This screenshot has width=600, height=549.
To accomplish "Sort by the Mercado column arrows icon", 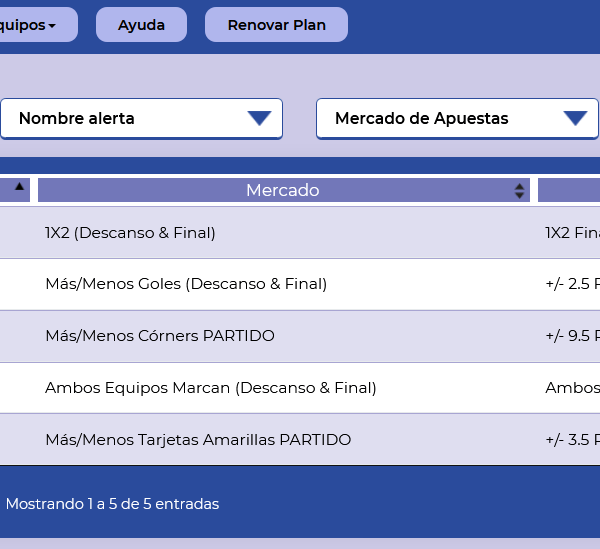I will pos(520,190).
